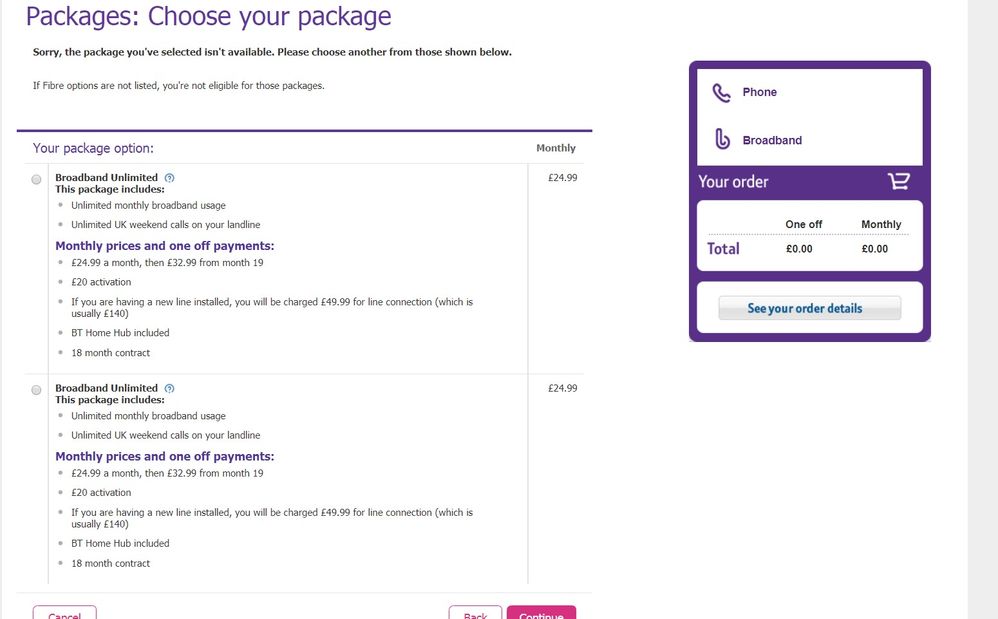Viewport: 998px width, 619px height.
Task: Go back using the Back button
Action: pyautogui.click(x=475, y=613)
